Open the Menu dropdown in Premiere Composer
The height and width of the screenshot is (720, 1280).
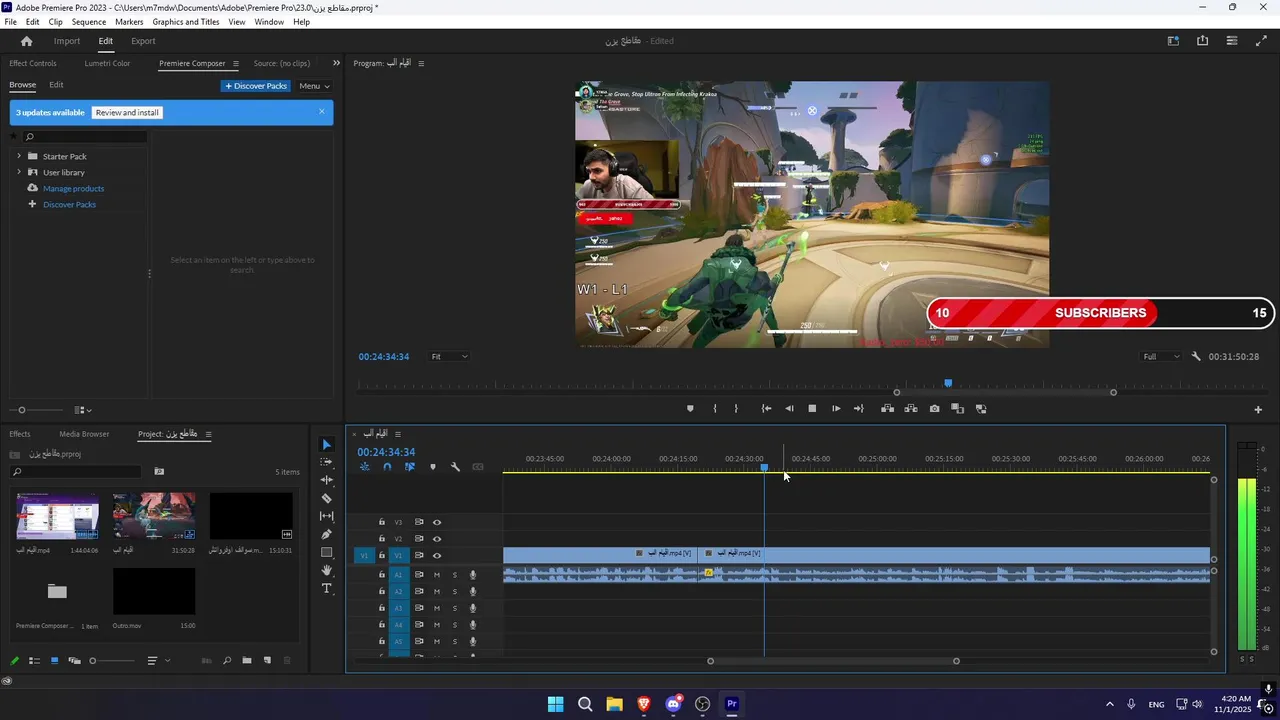[x=314, y=86]
